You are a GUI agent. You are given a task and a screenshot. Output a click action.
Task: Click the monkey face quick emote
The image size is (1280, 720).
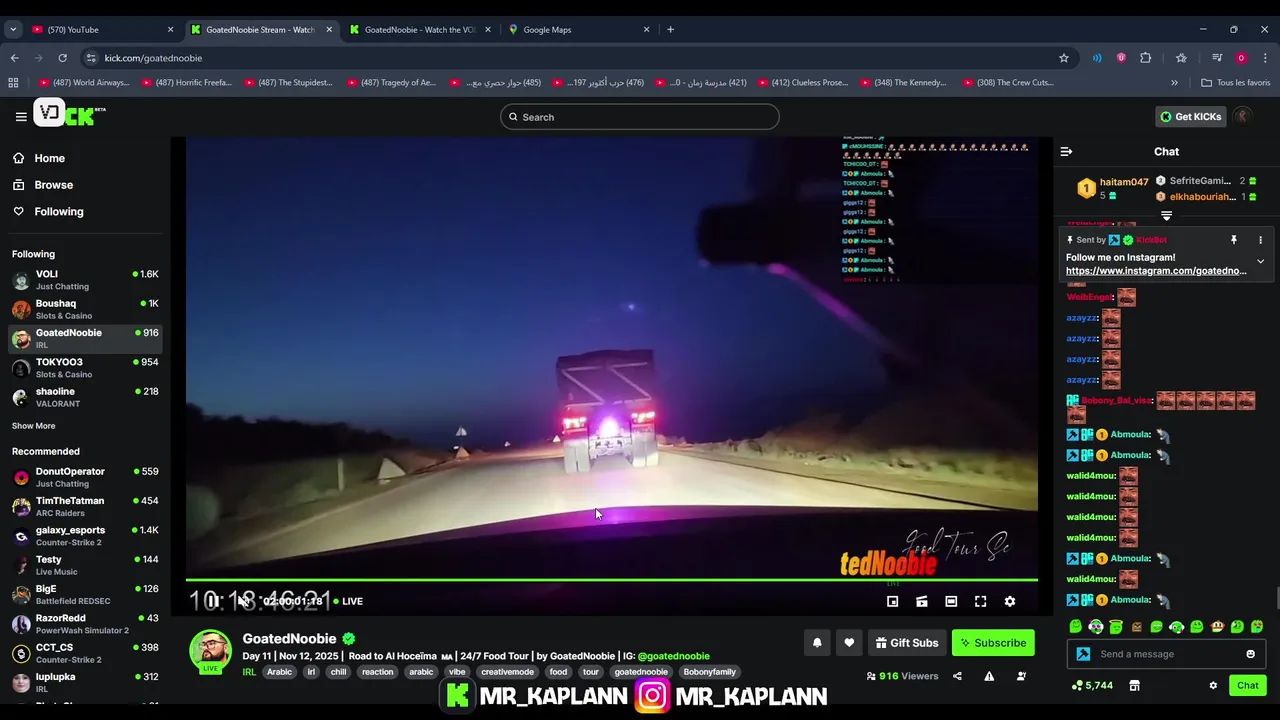pyautogui.click(x=1217, y=627)
